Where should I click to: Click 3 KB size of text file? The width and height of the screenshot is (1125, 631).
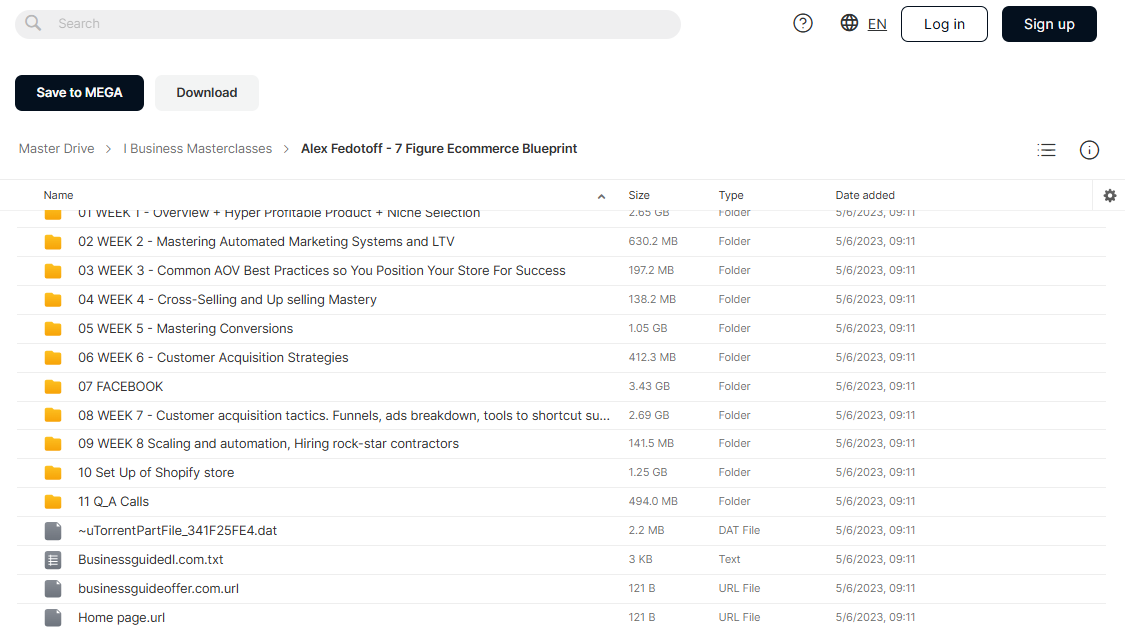point(641,559)
